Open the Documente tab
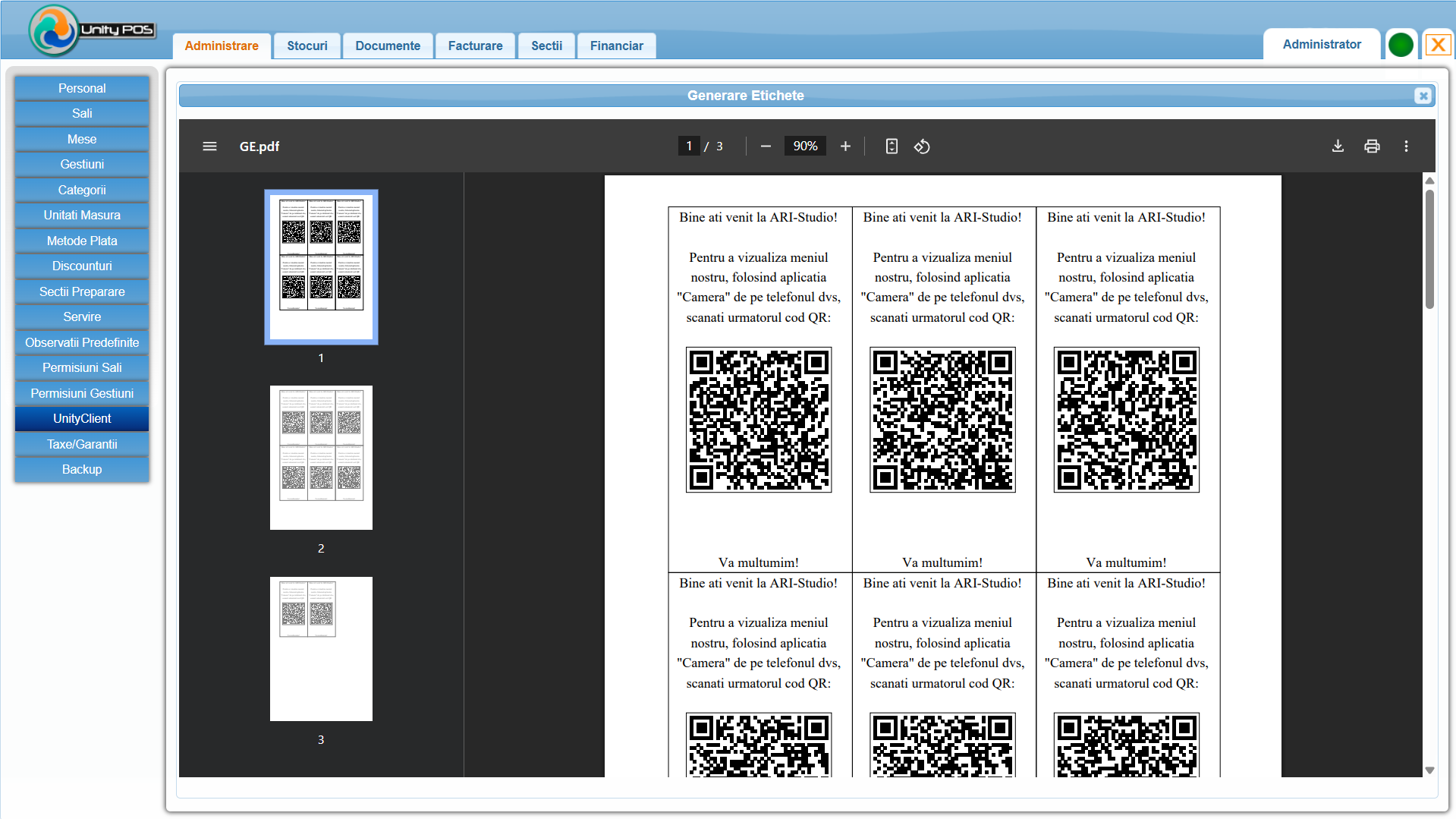The image size is (1456, 819). 388,46
